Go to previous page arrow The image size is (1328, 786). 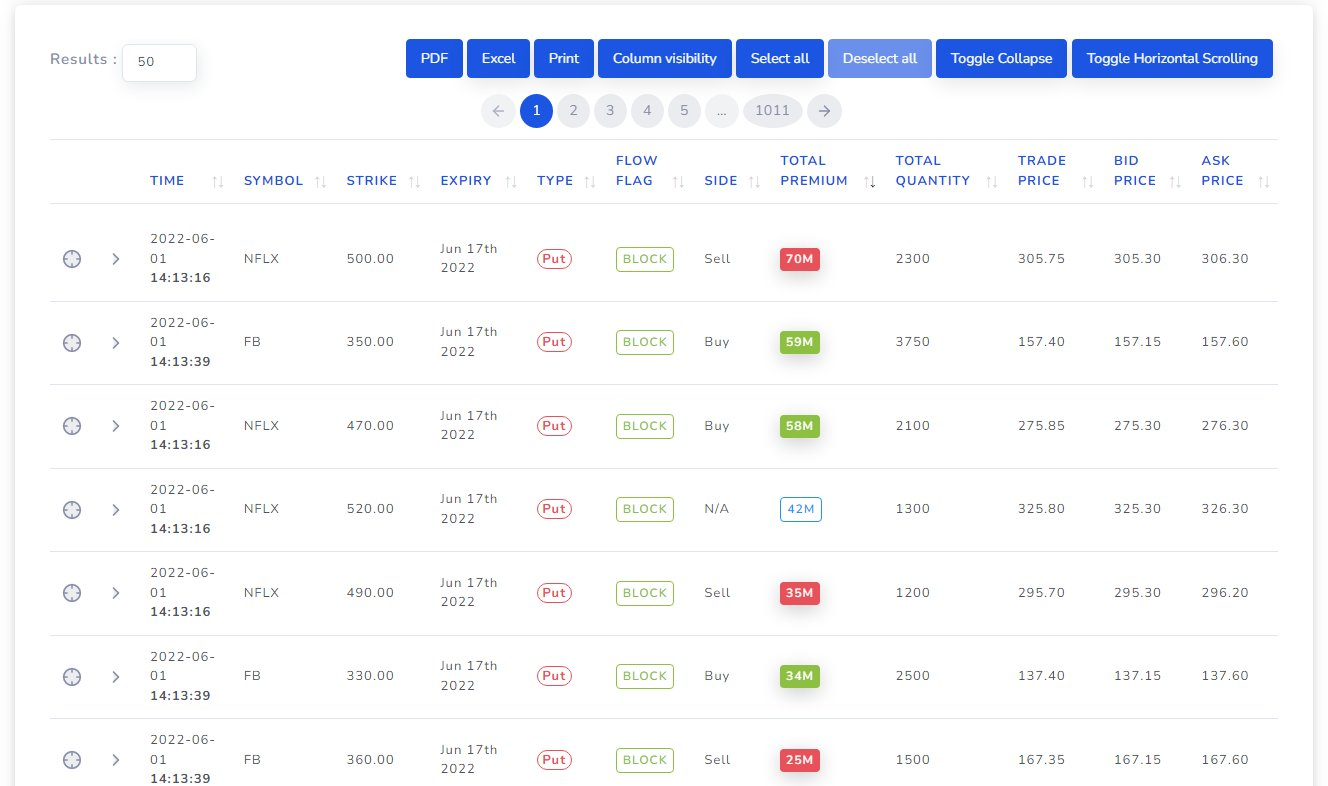tap(498, 111)
